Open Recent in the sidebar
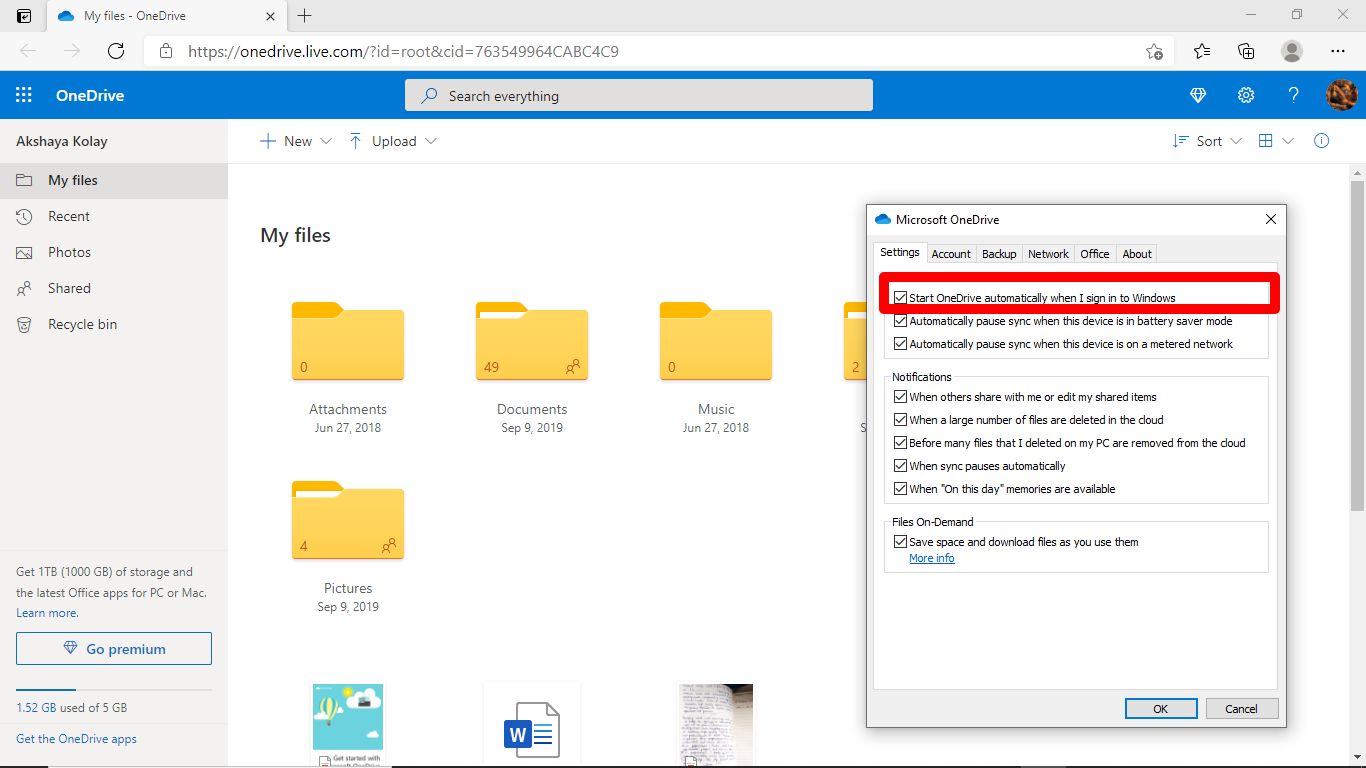Screen dimensions: 1366x768 point(114,216)
